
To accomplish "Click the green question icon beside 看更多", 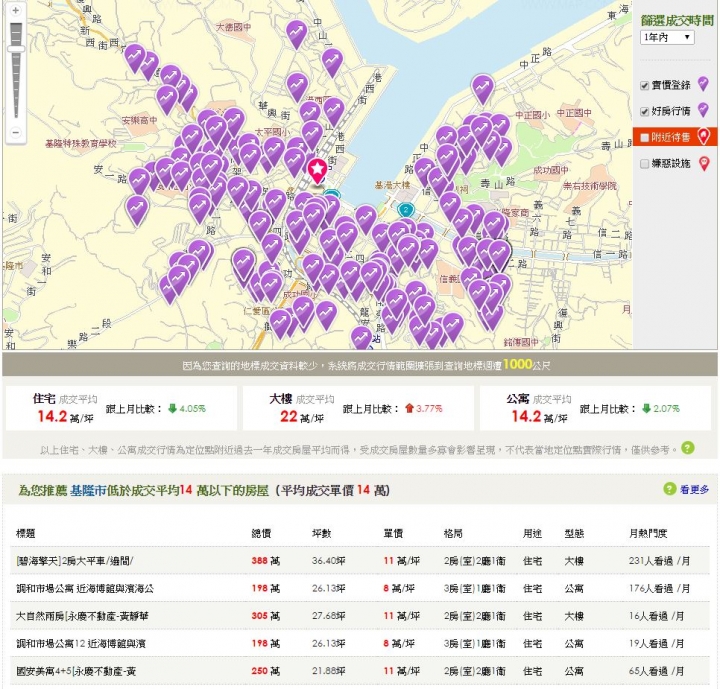I will 669,489.
